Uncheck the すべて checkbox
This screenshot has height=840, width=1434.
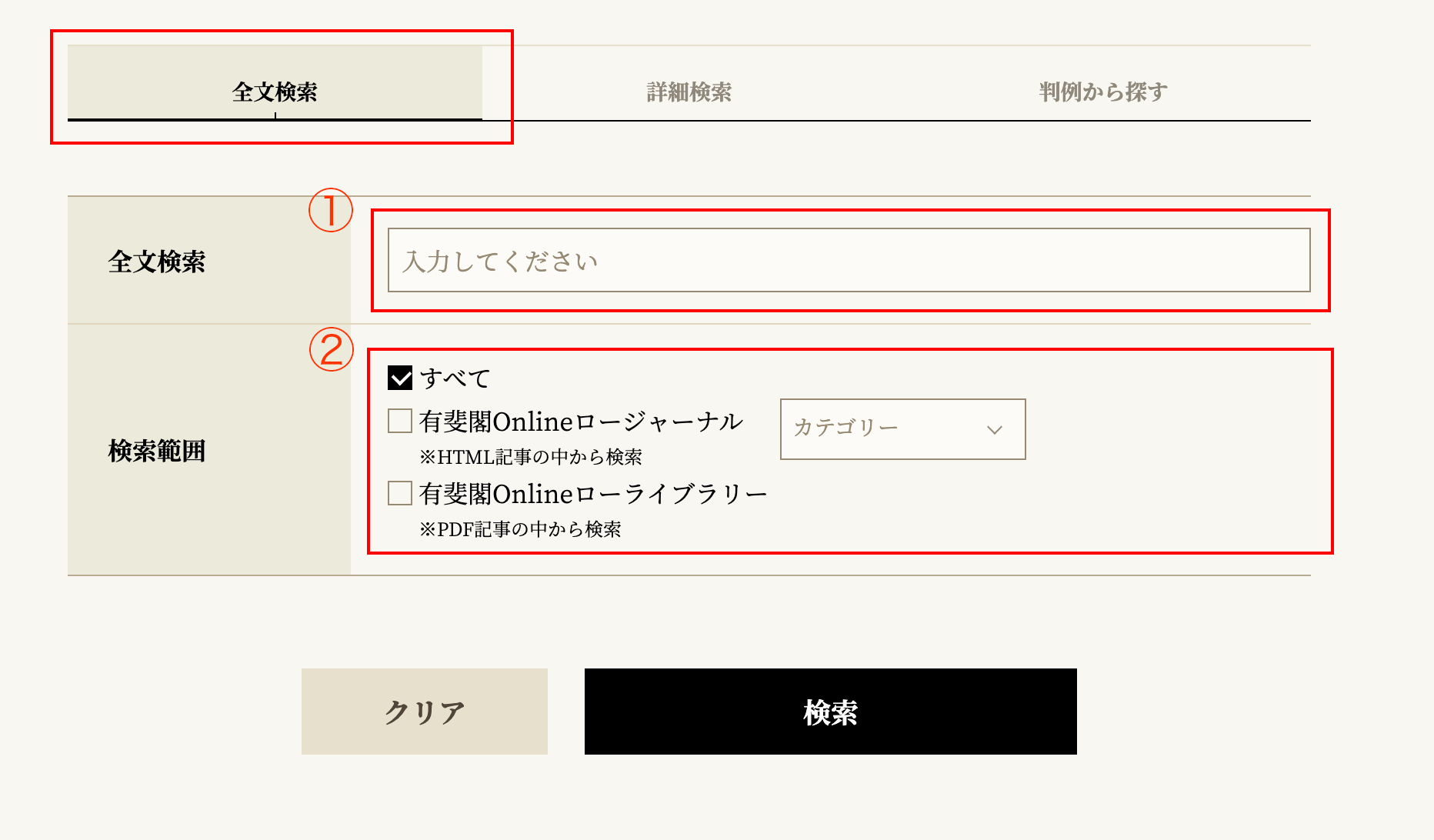coord(400,378)
